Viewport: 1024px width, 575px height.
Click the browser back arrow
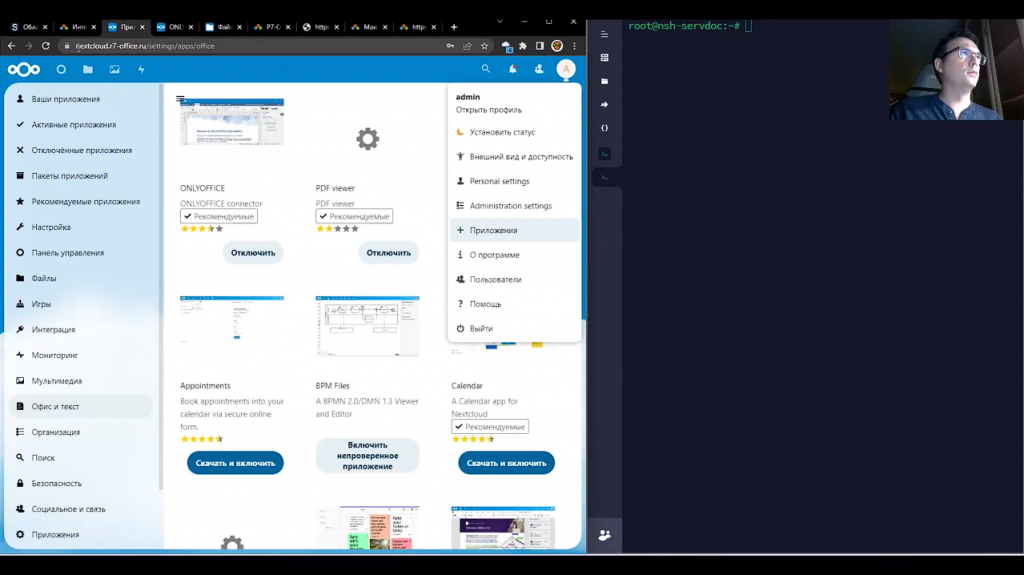pyautogui.click(x=11, y=46)
